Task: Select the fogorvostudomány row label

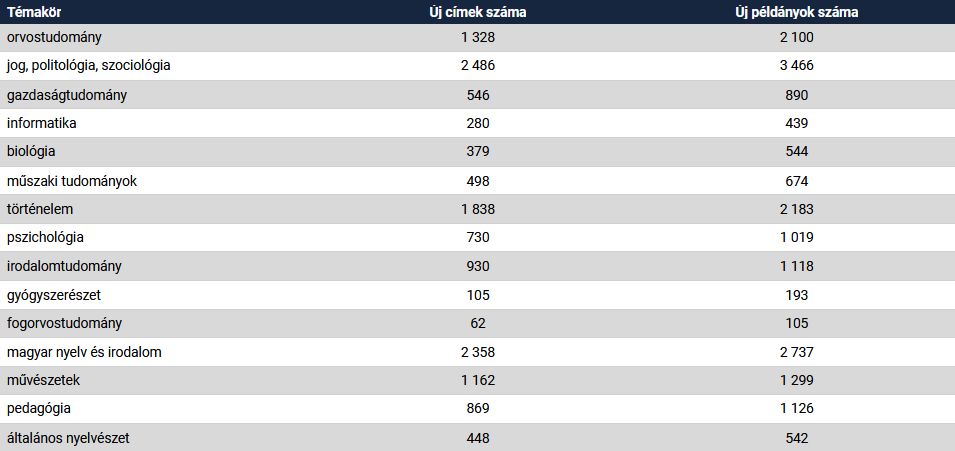Action: 64,323
